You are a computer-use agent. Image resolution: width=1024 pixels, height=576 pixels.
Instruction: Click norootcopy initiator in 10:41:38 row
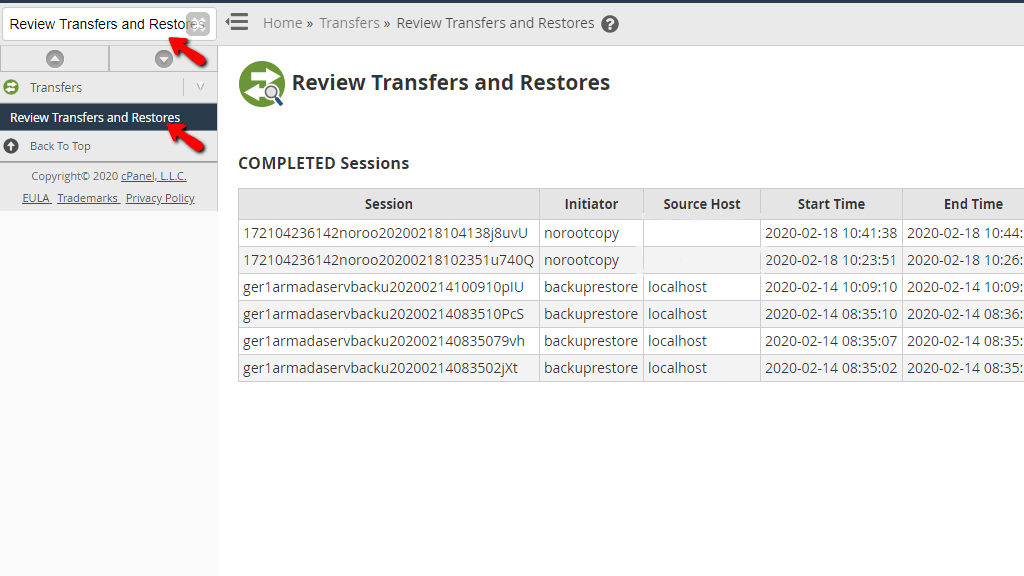[581, 234]
